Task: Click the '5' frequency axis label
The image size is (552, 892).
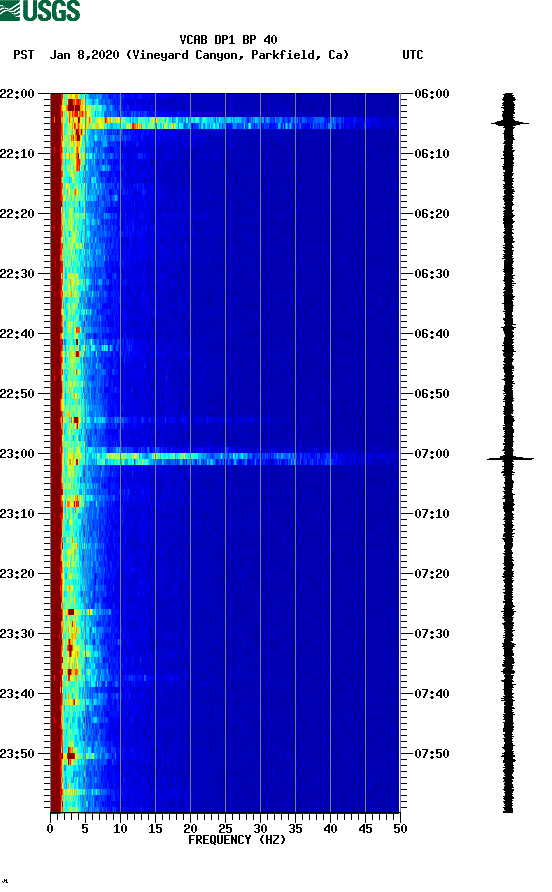Action: tap(85, 829)
